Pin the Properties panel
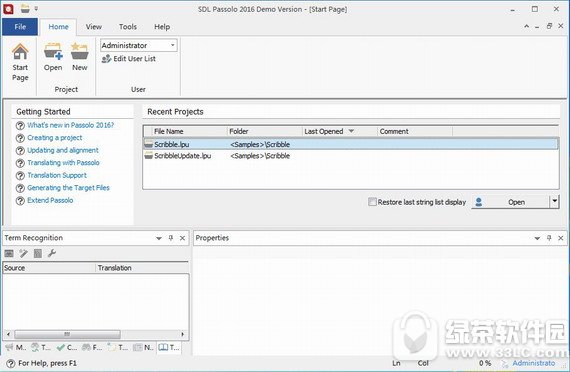Viewport: 570px width, 372px height. click(549, 238)
